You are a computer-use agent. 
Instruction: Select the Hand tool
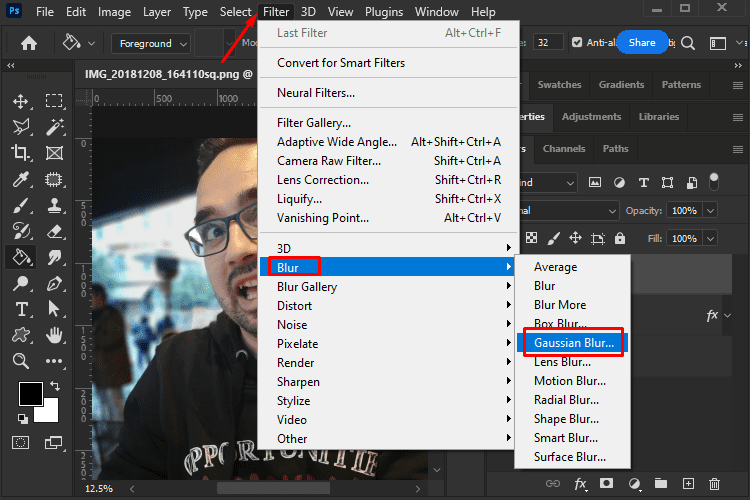(54, 335)
